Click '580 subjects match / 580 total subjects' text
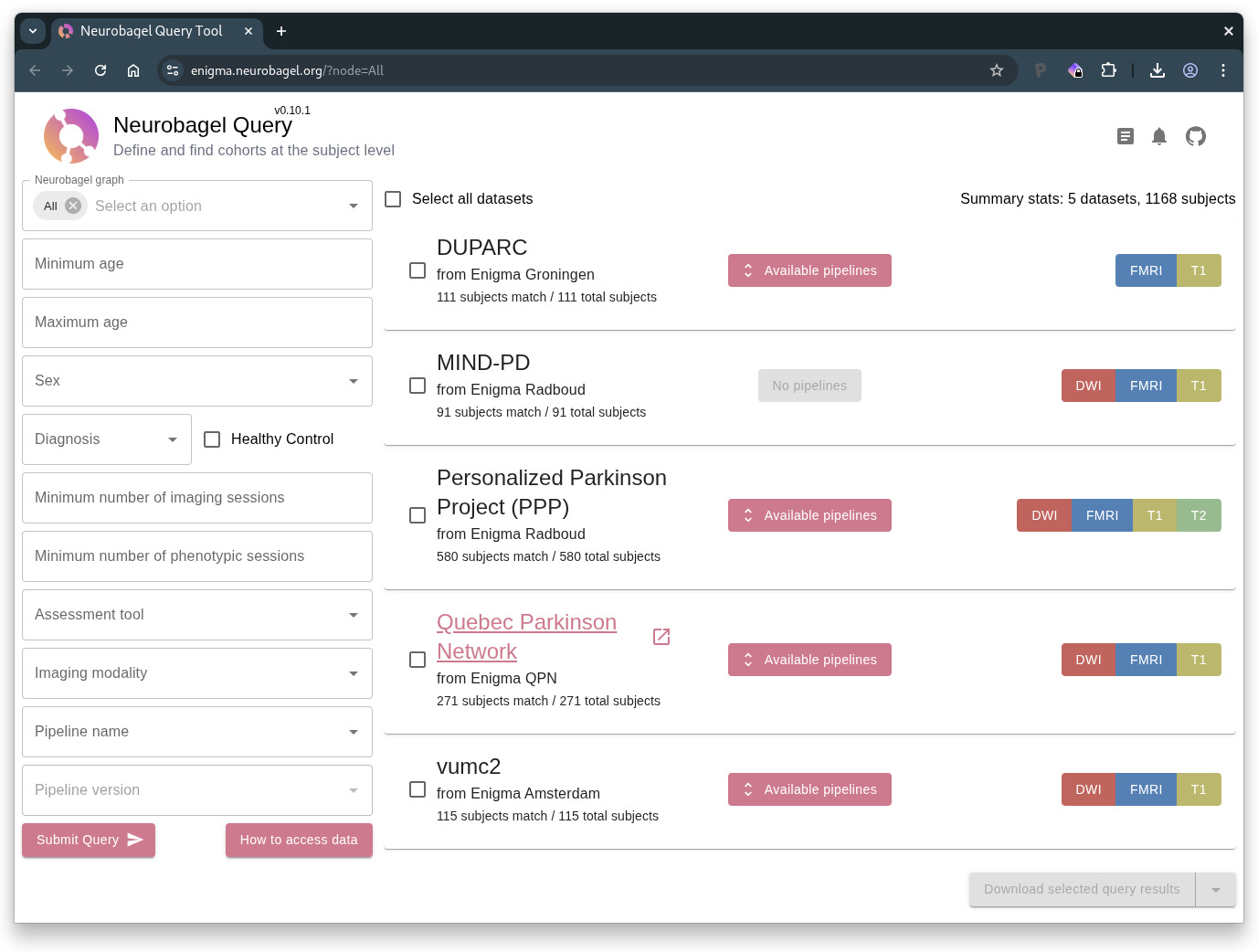Image resolution: width=1258 pixels, height=952 pixels. coord(548,556)
